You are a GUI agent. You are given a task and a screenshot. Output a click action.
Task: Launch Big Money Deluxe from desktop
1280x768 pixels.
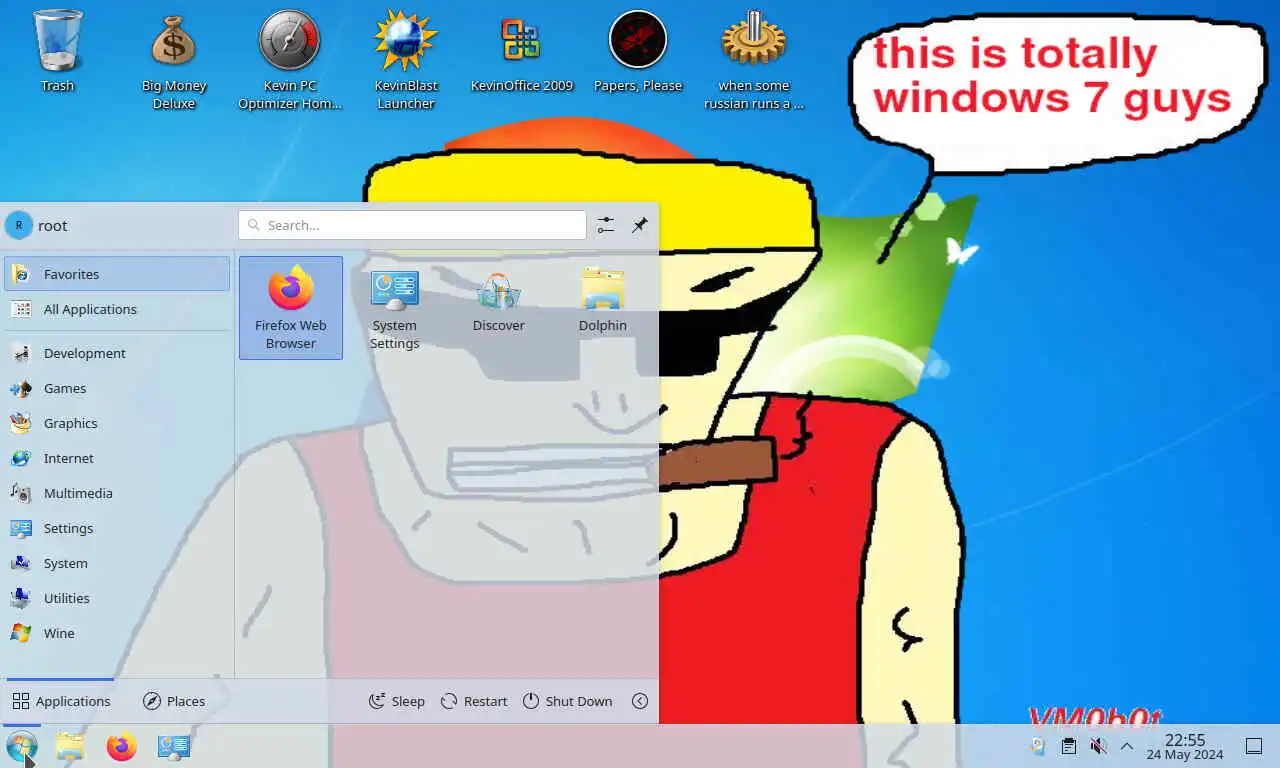point(174,60)
